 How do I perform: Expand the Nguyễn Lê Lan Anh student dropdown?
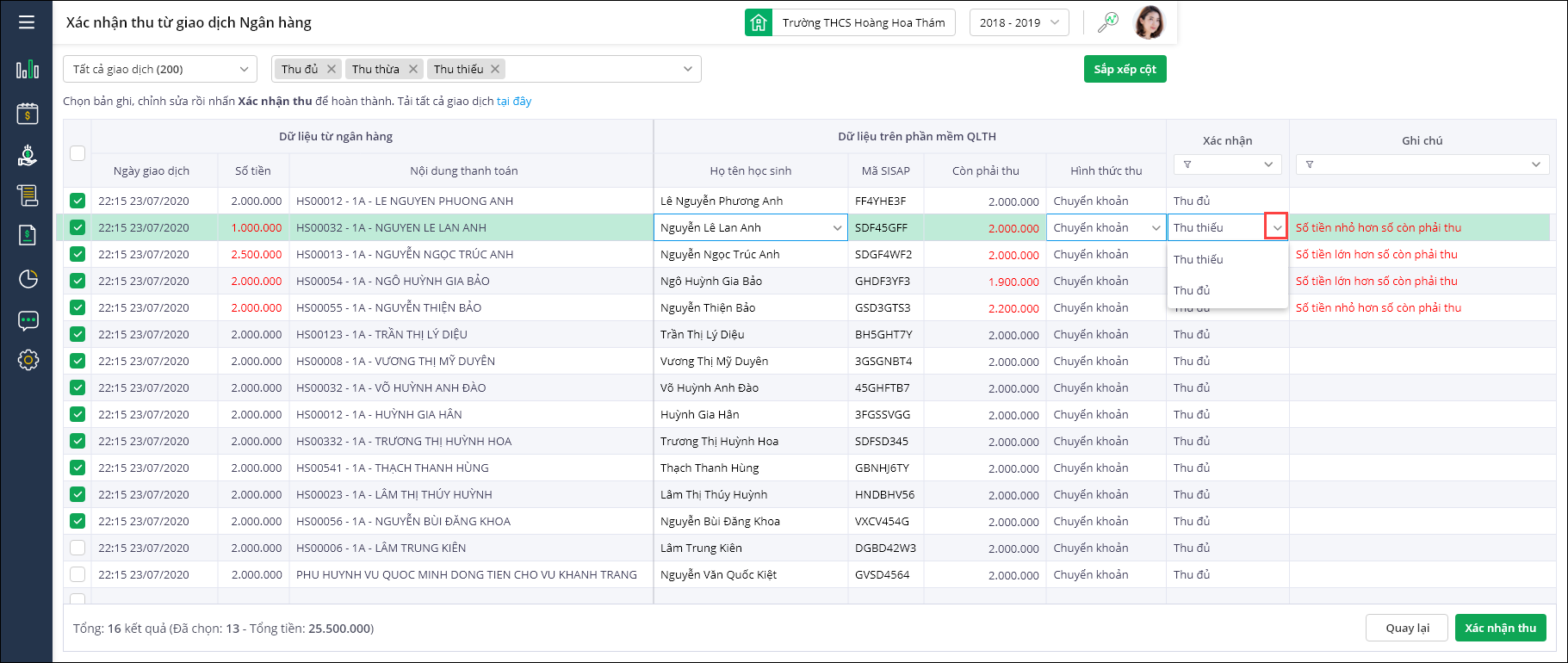point(836,228)
